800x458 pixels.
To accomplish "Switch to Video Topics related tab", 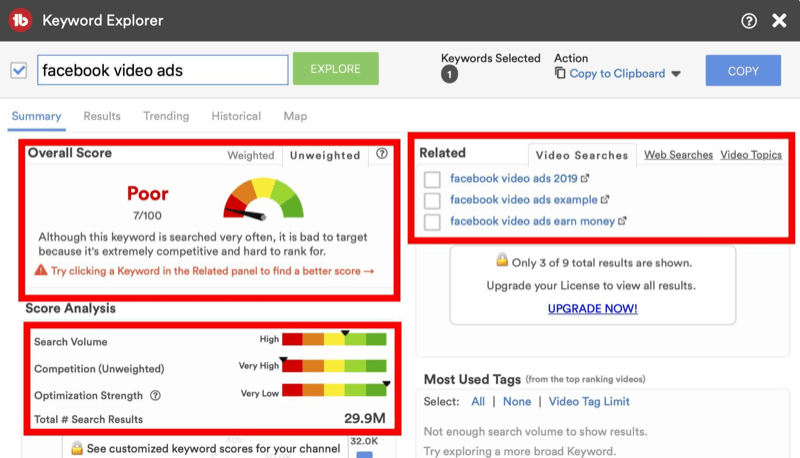I will click(x=751, y=155).
